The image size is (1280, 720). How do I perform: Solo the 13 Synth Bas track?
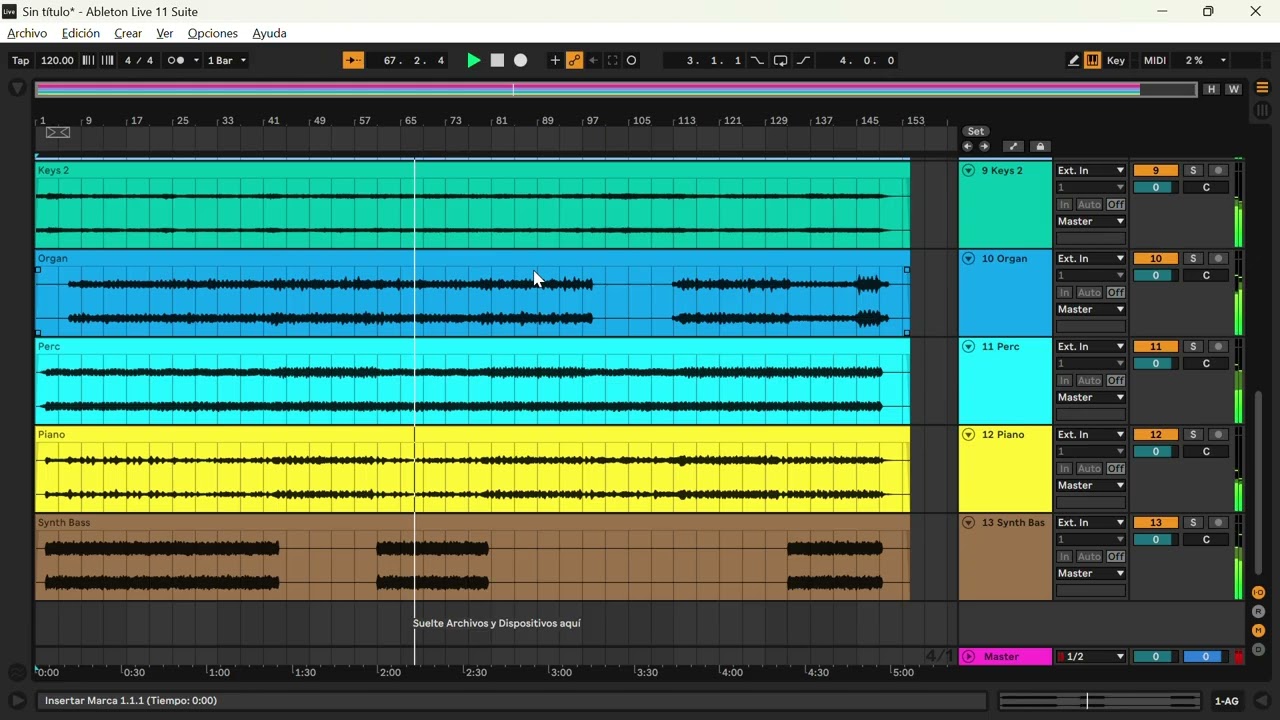coord(1192,523)
